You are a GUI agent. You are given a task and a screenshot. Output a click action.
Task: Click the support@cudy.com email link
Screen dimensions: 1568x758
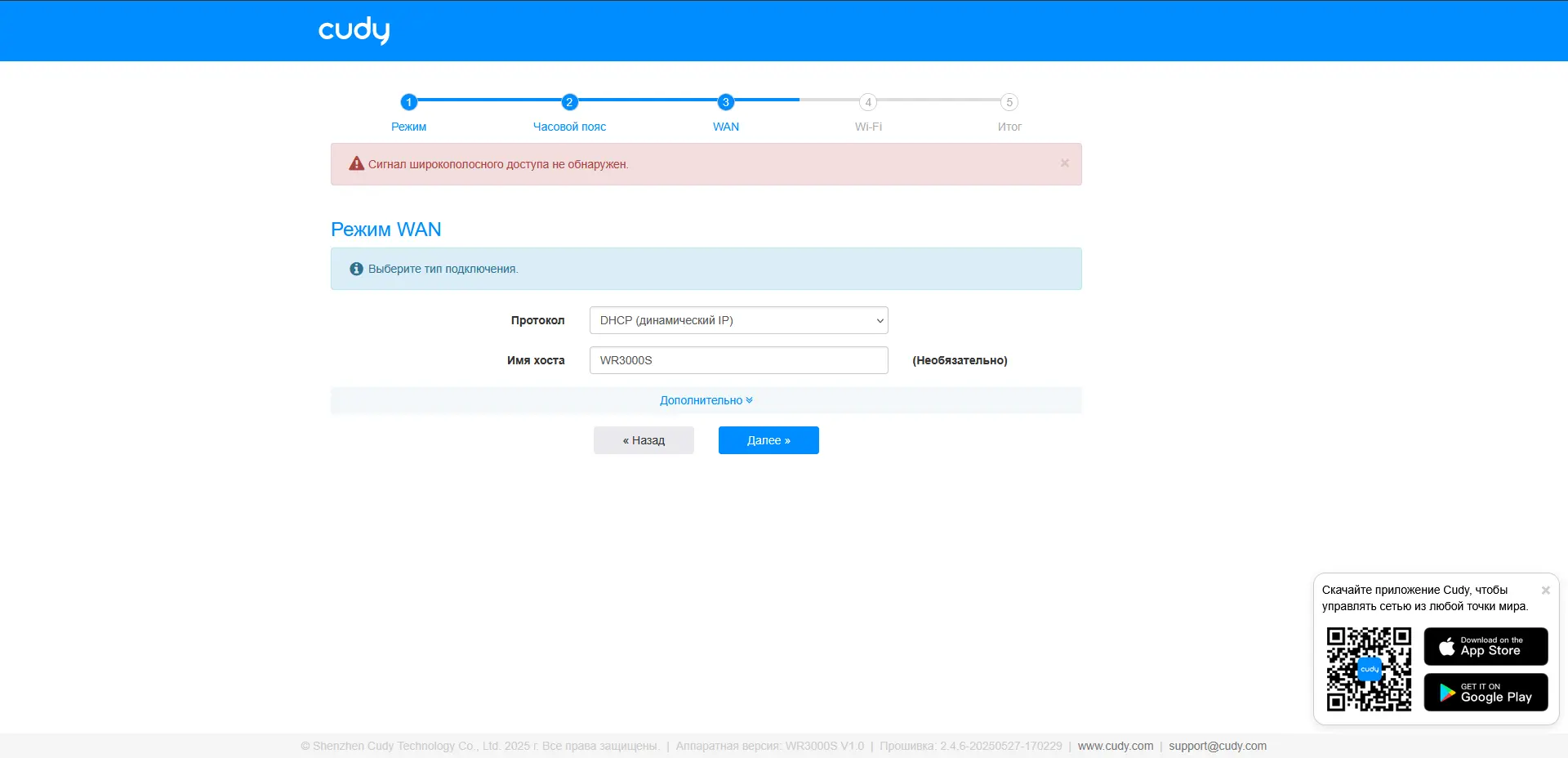[x=1217, y=746]
